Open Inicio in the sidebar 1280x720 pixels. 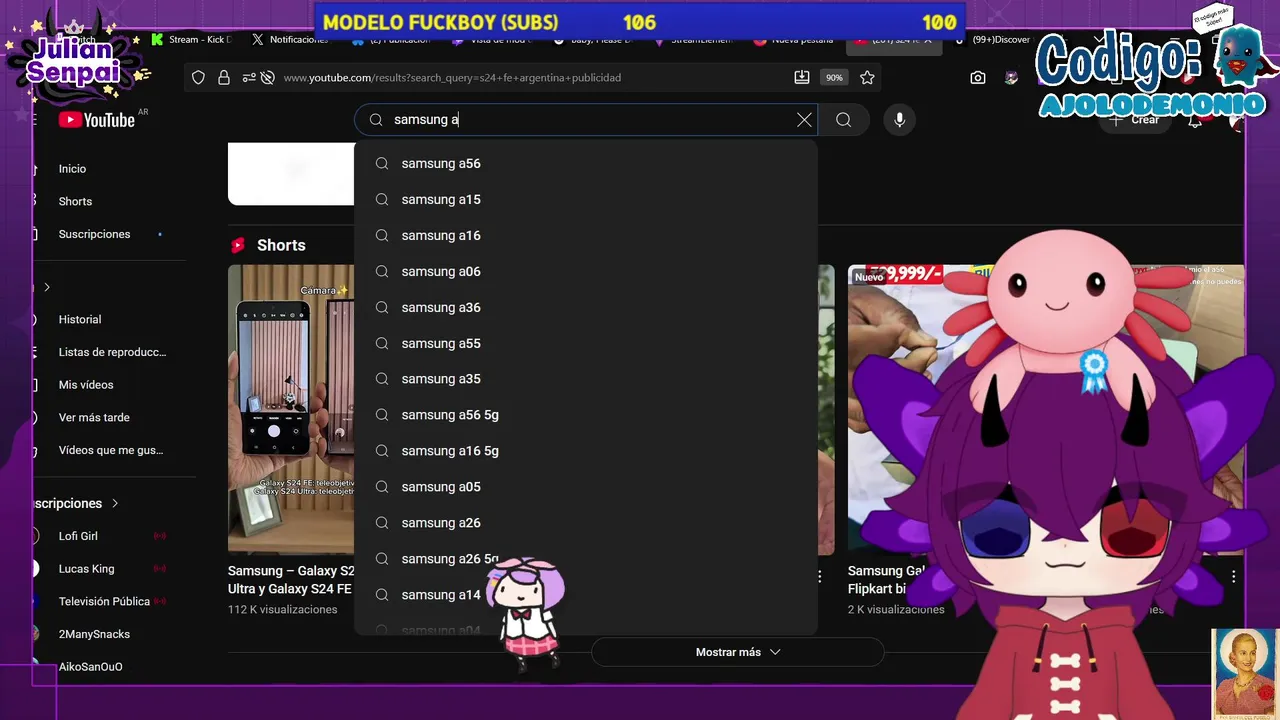click(x=72, y=169)
